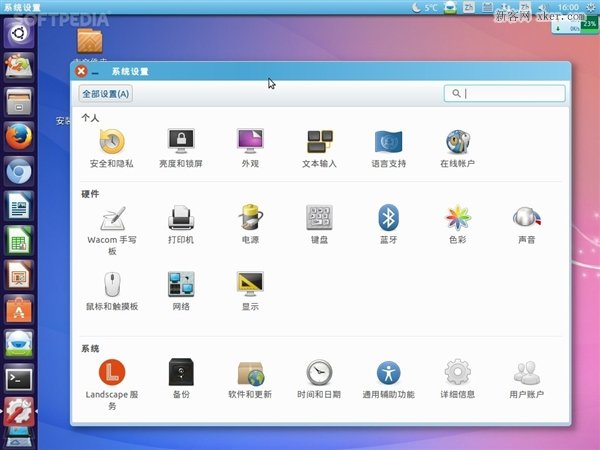
Task: Open 文本输入 settings
Action: coord(320,148)
